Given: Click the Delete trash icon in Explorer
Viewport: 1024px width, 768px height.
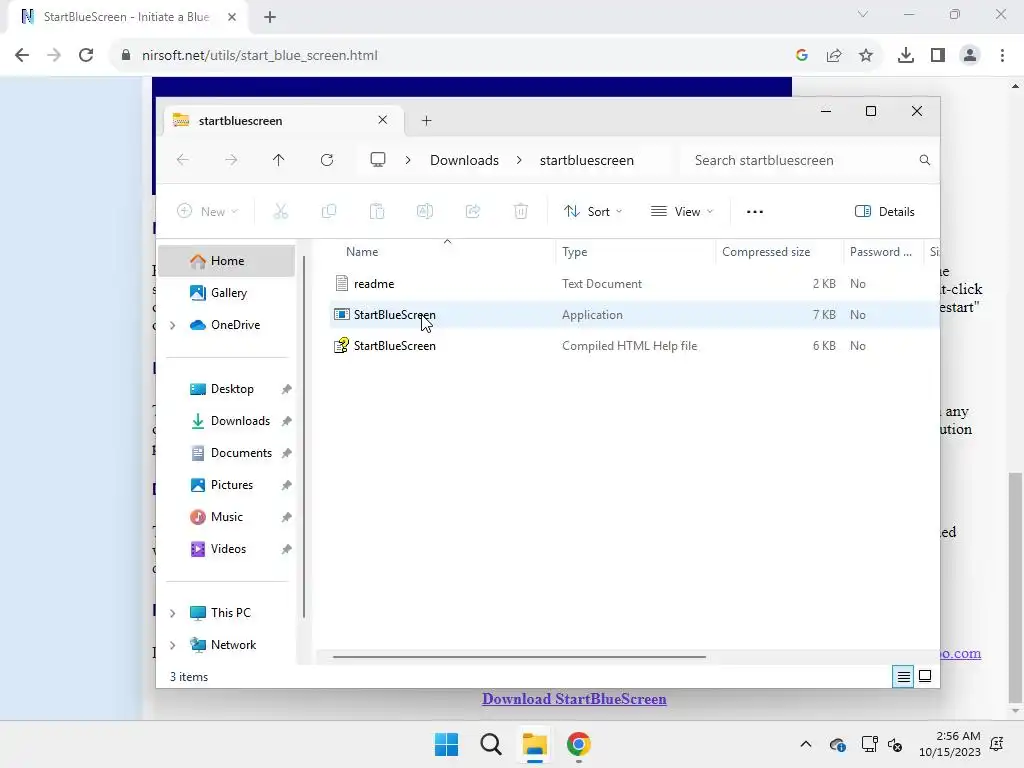Looking at the screenshot, I should point(520,212).
